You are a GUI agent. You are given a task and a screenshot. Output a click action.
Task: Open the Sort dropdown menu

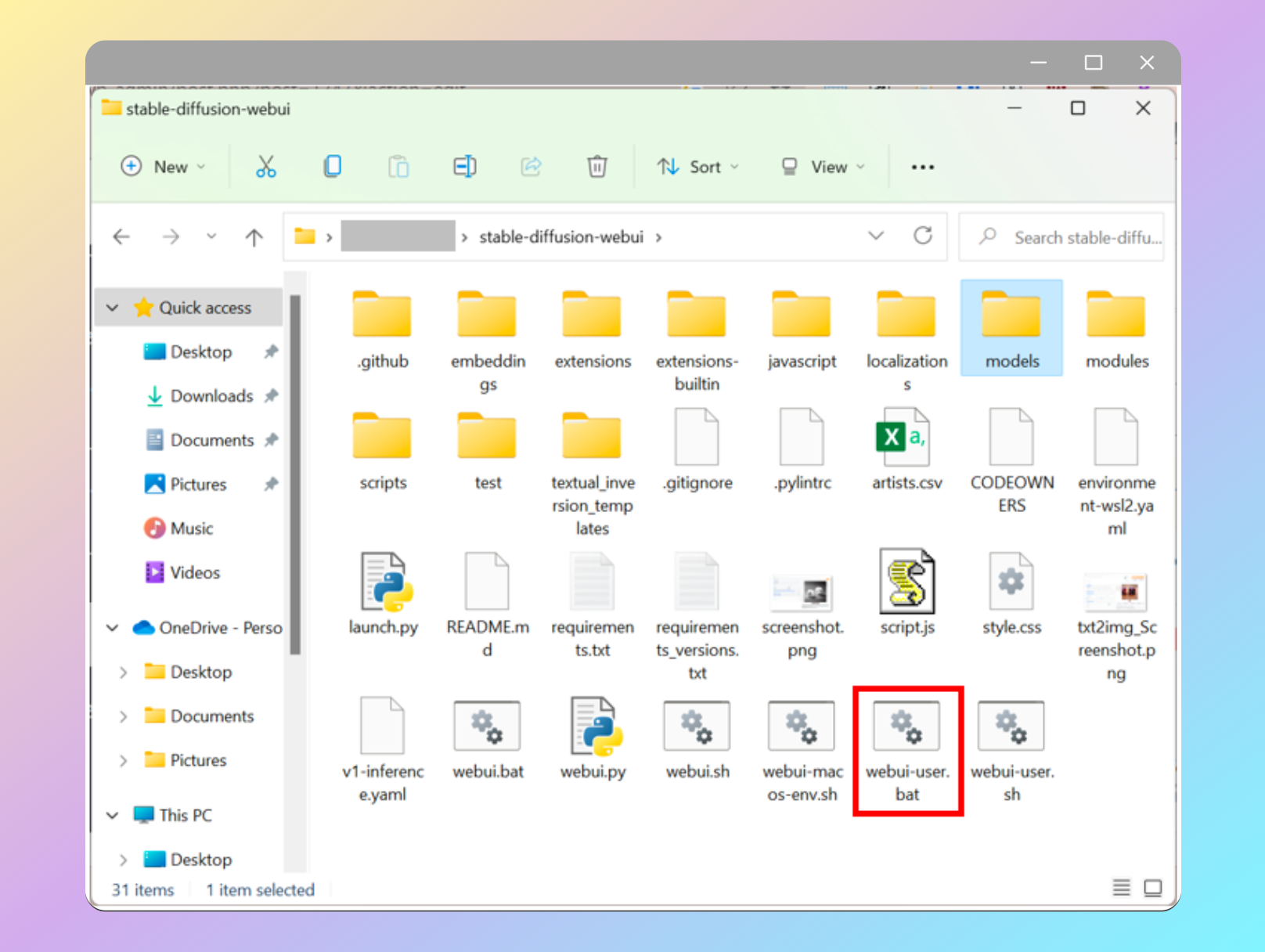pyautogui.click(x=697, y=166)
